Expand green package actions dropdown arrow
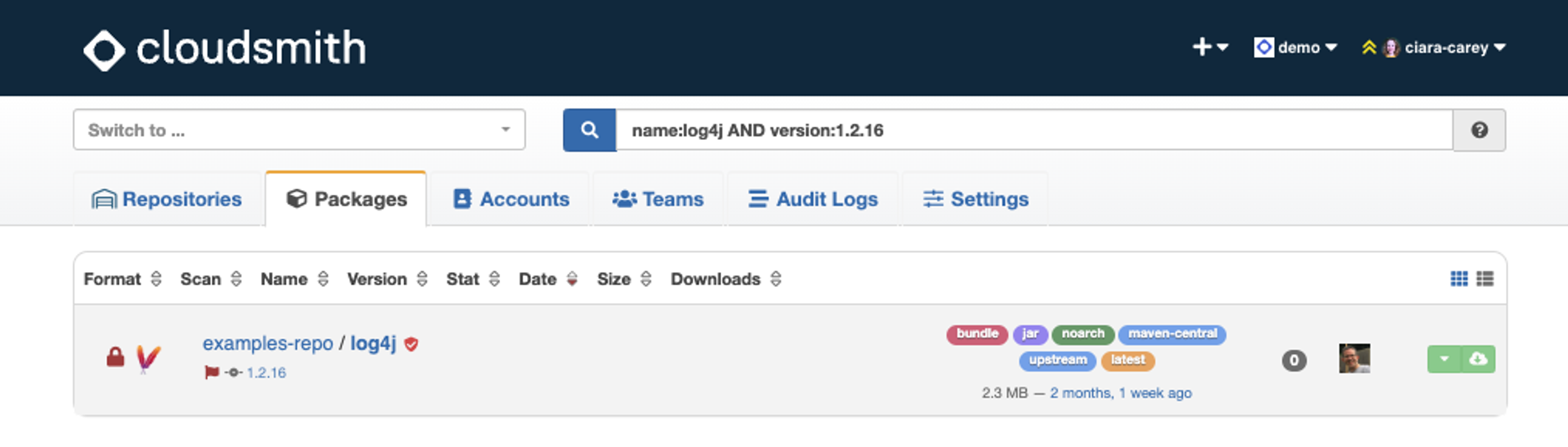 point(1444,359)
